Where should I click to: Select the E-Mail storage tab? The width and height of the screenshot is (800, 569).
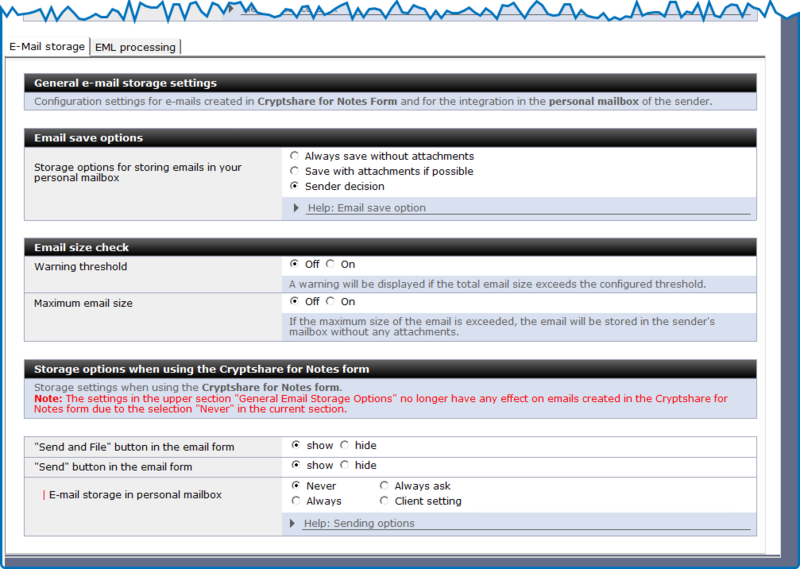pos(47,46)
